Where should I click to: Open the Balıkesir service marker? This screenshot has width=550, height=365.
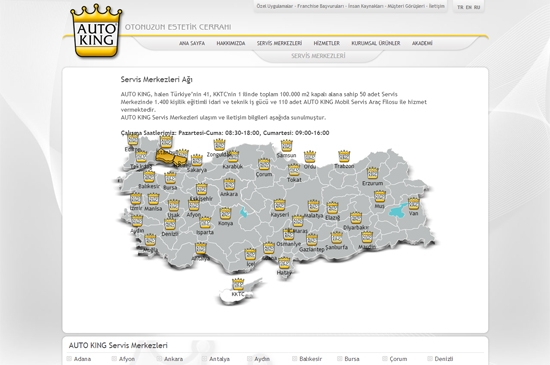point(149,177)
